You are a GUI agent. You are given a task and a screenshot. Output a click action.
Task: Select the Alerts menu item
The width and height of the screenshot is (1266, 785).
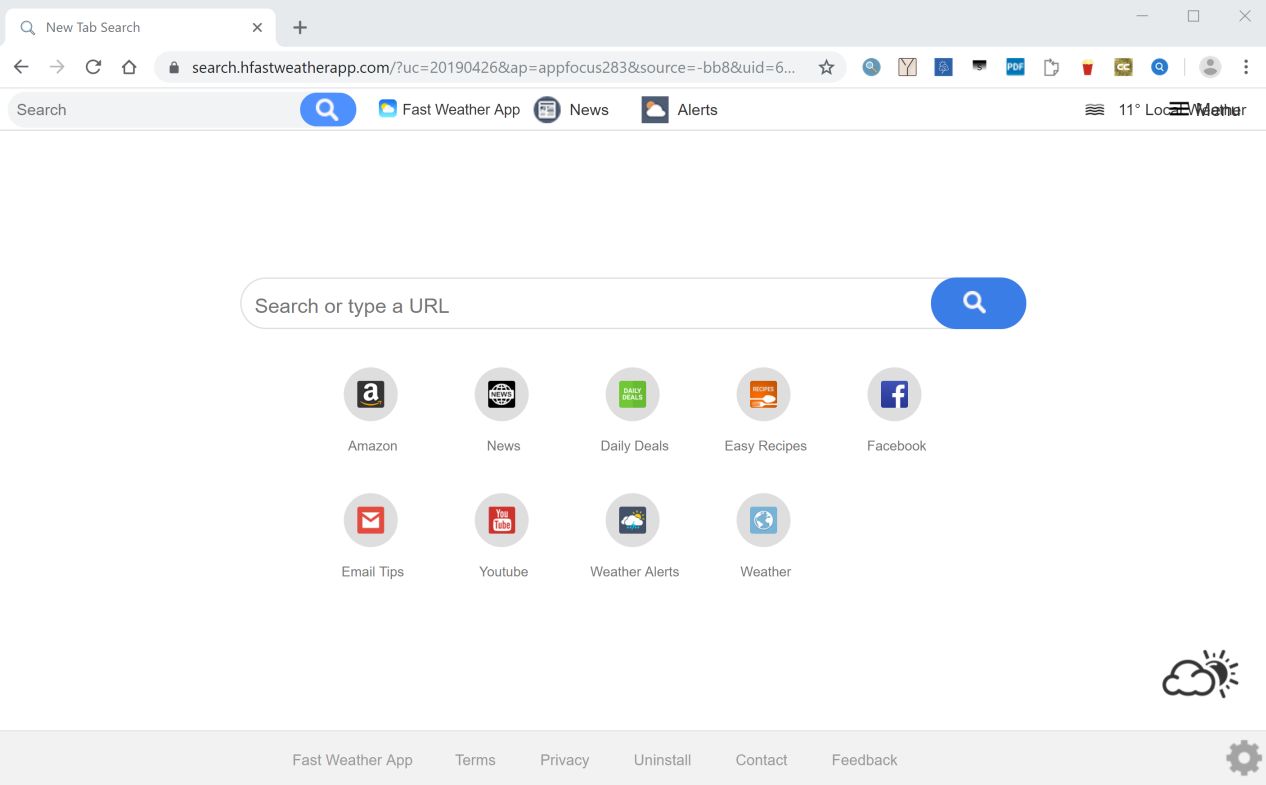point(679,110)
